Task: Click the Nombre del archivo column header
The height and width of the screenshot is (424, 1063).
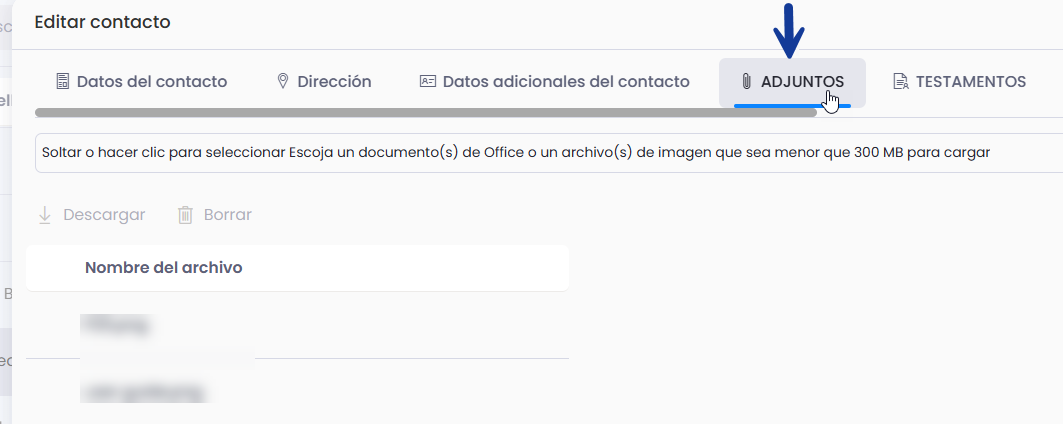Action: 163,268
